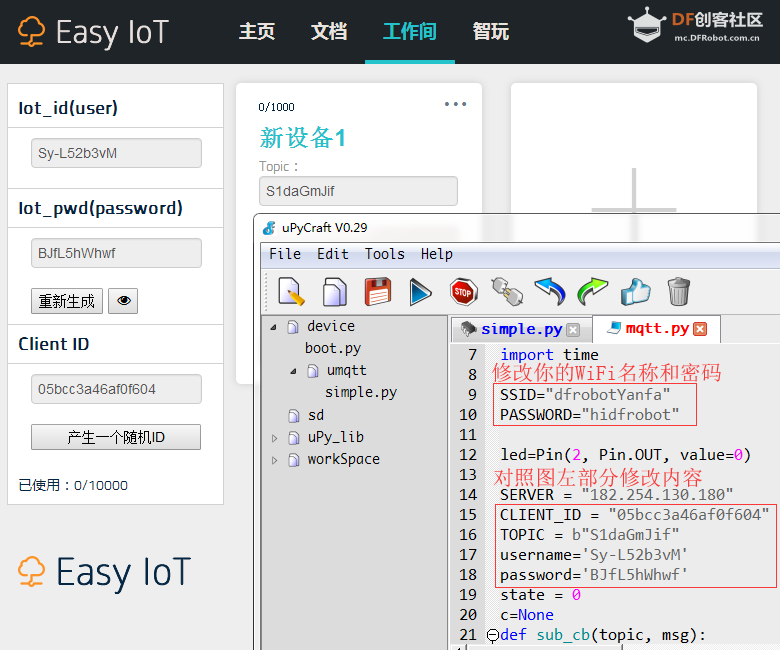Viewport: 780px width, 650px height.
Task: Click the Iot_pwd password input field
Action: click(x=116, y=253)
